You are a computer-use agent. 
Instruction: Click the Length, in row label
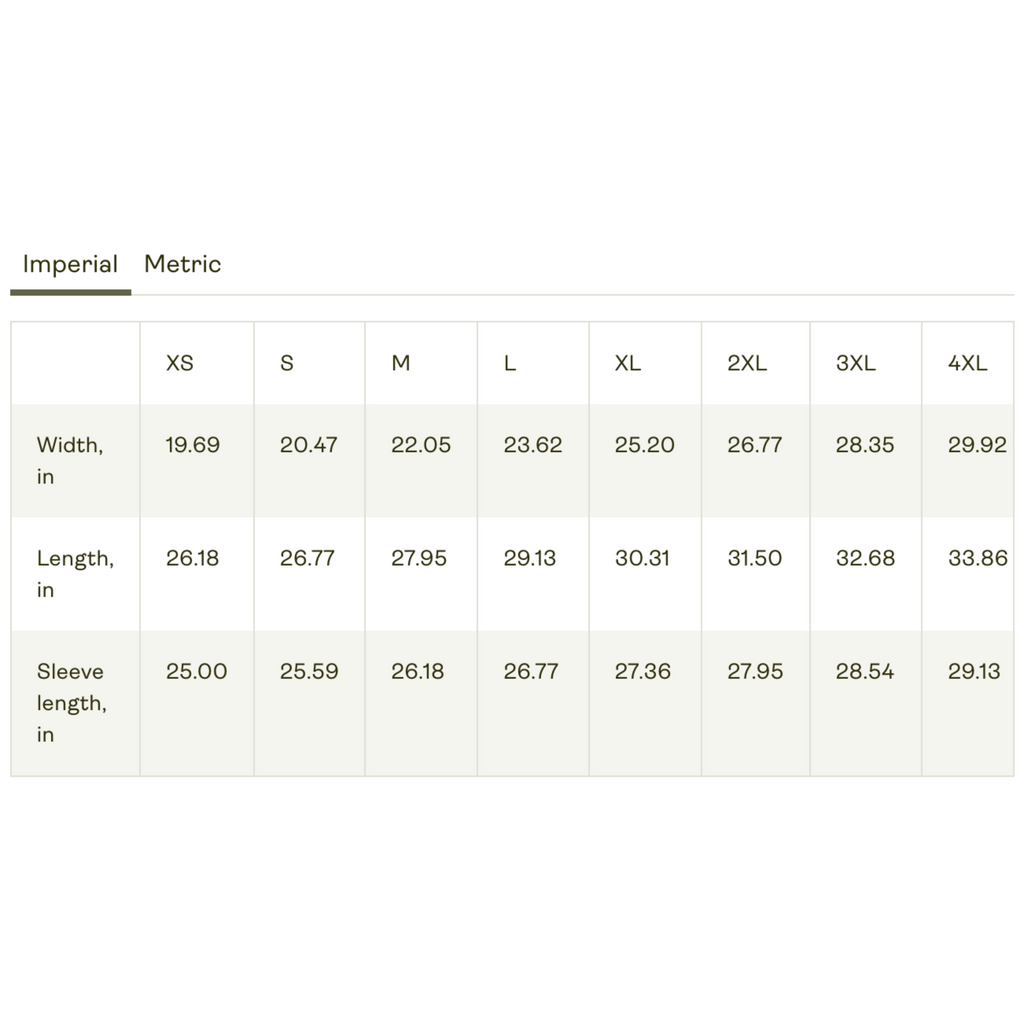coord(75,573)
